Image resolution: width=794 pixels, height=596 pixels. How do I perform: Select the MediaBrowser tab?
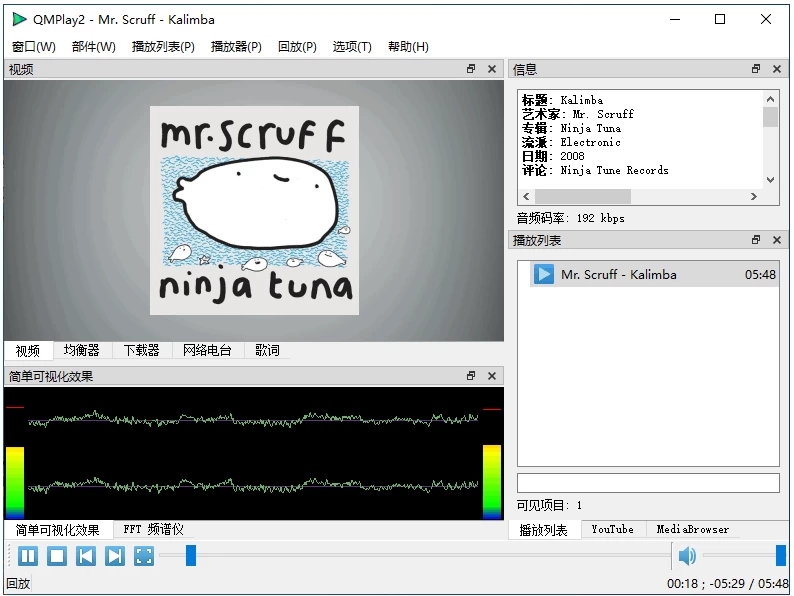693,530
